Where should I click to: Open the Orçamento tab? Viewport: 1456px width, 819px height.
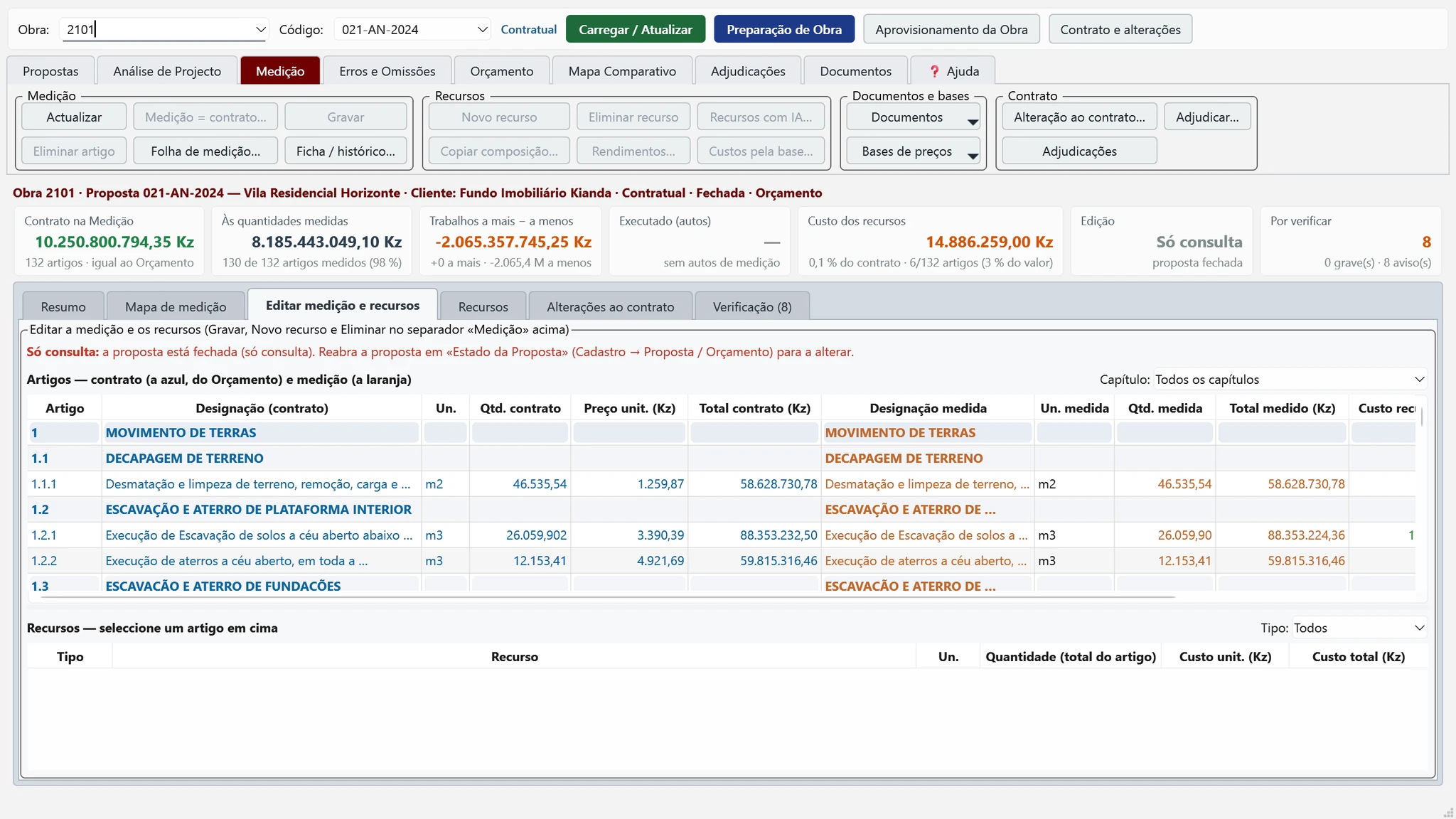(x=502, y=71)
